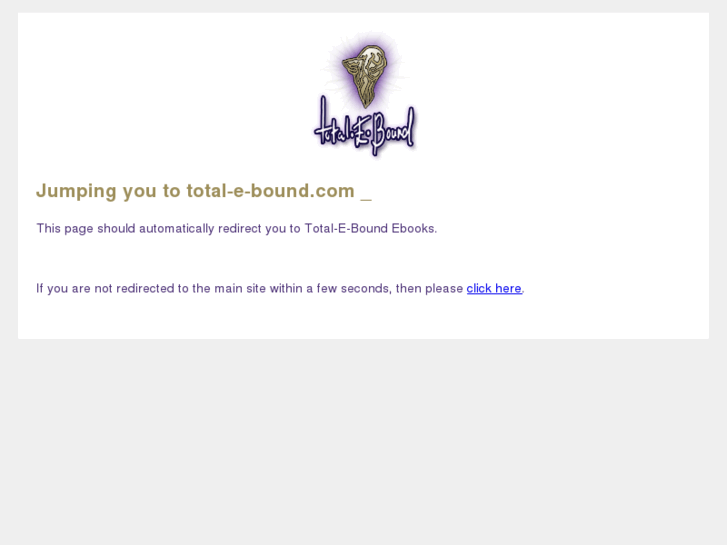This screenshot has height=545, width=727.
Task: Click the word "Jumping" in the heading
Action: pyautogui.click(x=77, y=191)
